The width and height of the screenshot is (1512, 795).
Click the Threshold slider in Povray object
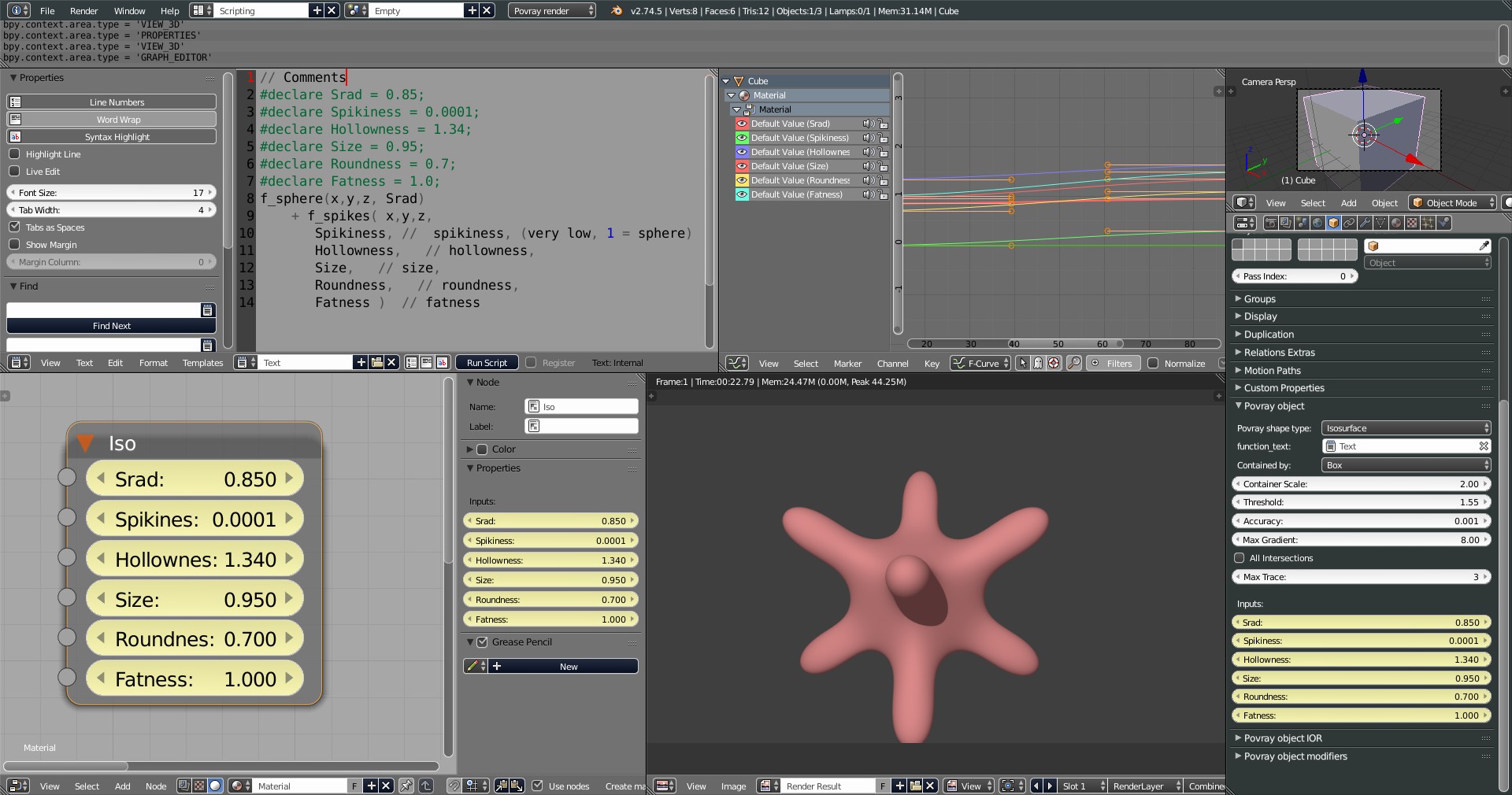coord(1361,502)
